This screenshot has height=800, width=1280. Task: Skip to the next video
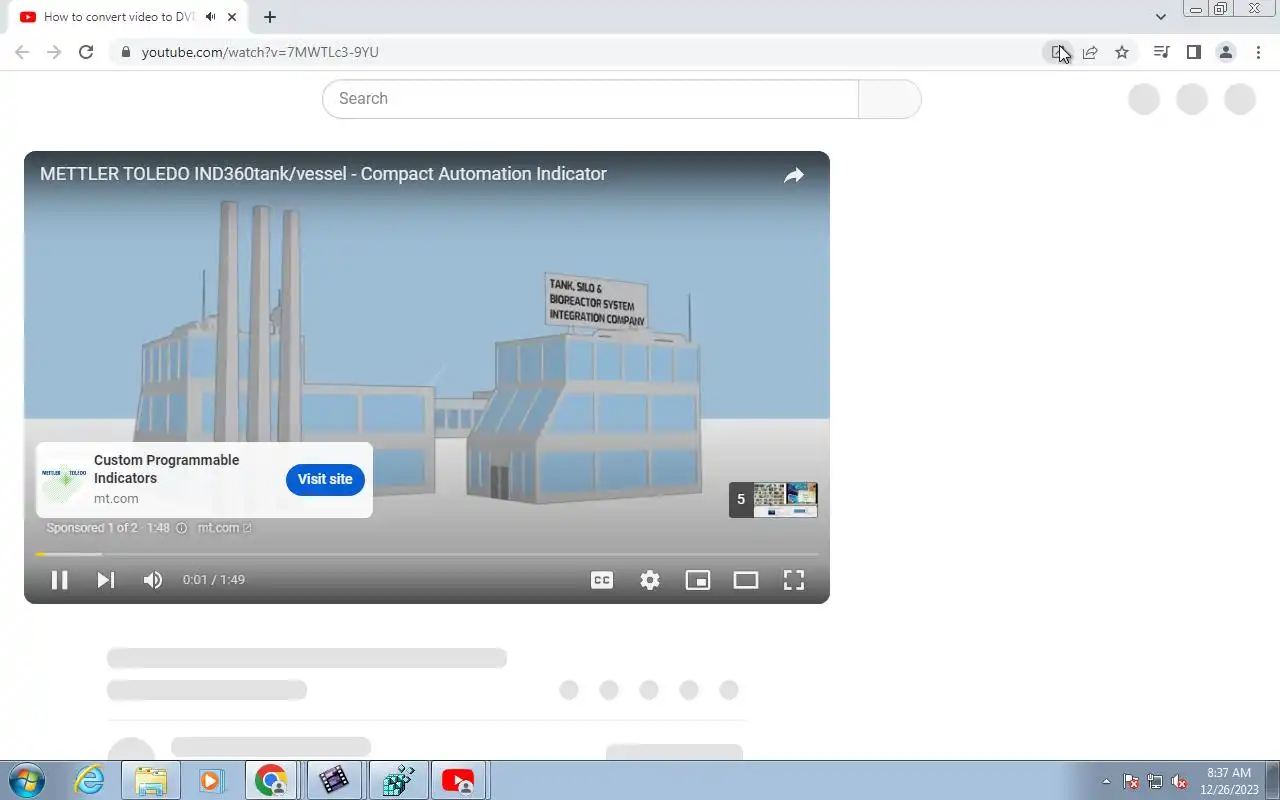(105, 580)
